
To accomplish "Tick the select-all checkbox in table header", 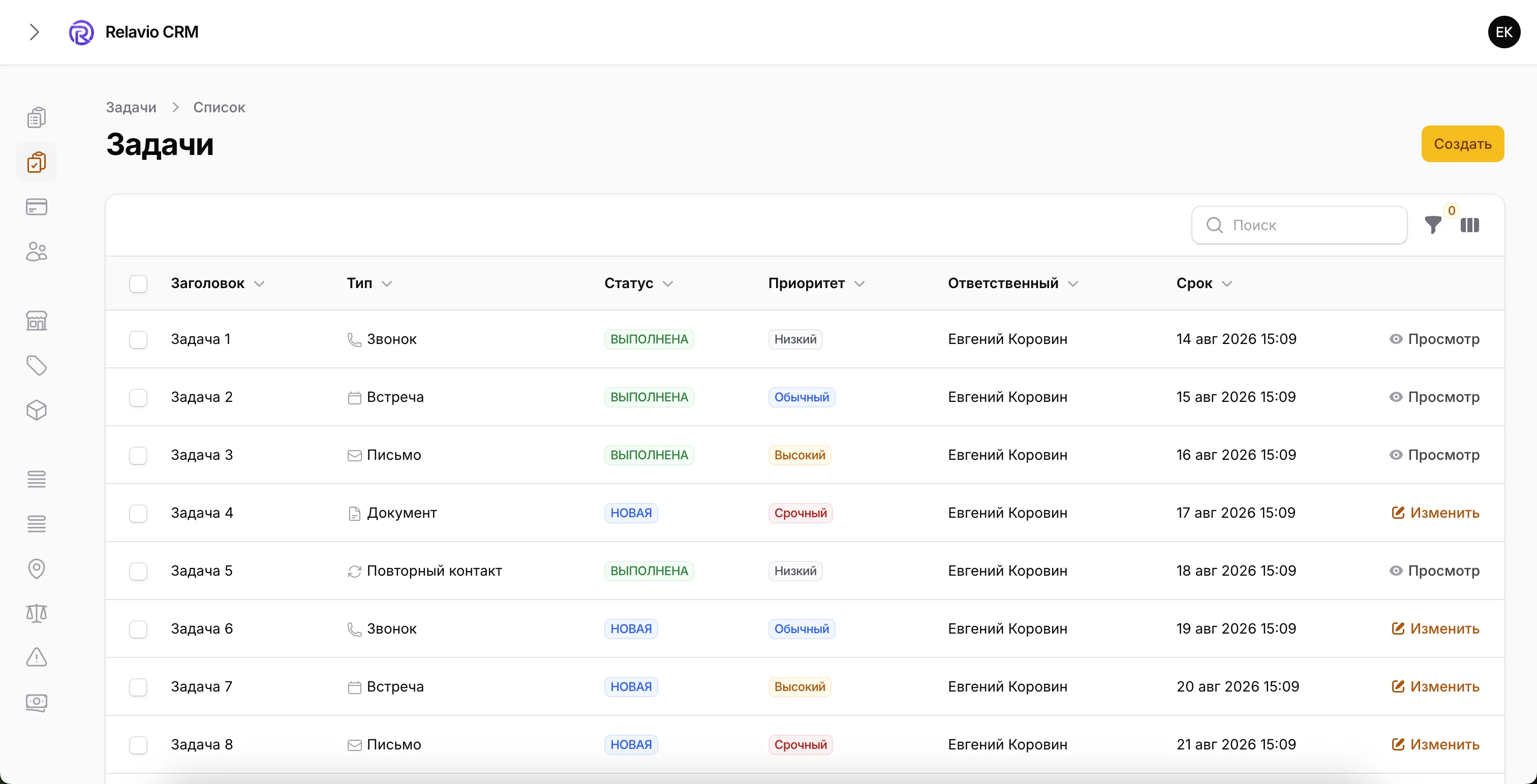I will click(x=138, y=284).
